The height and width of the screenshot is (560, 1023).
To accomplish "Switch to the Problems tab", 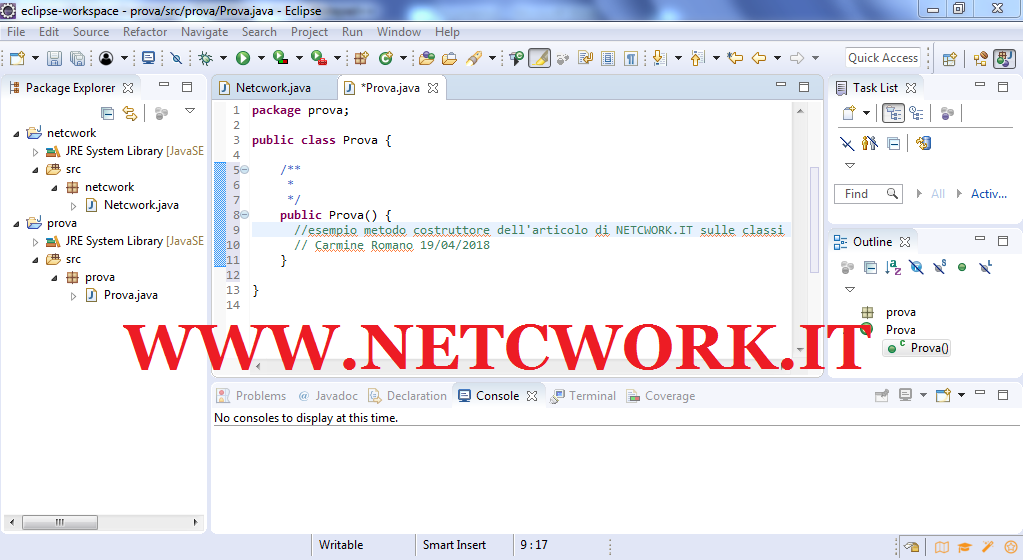I will click(x=252, y=396).
